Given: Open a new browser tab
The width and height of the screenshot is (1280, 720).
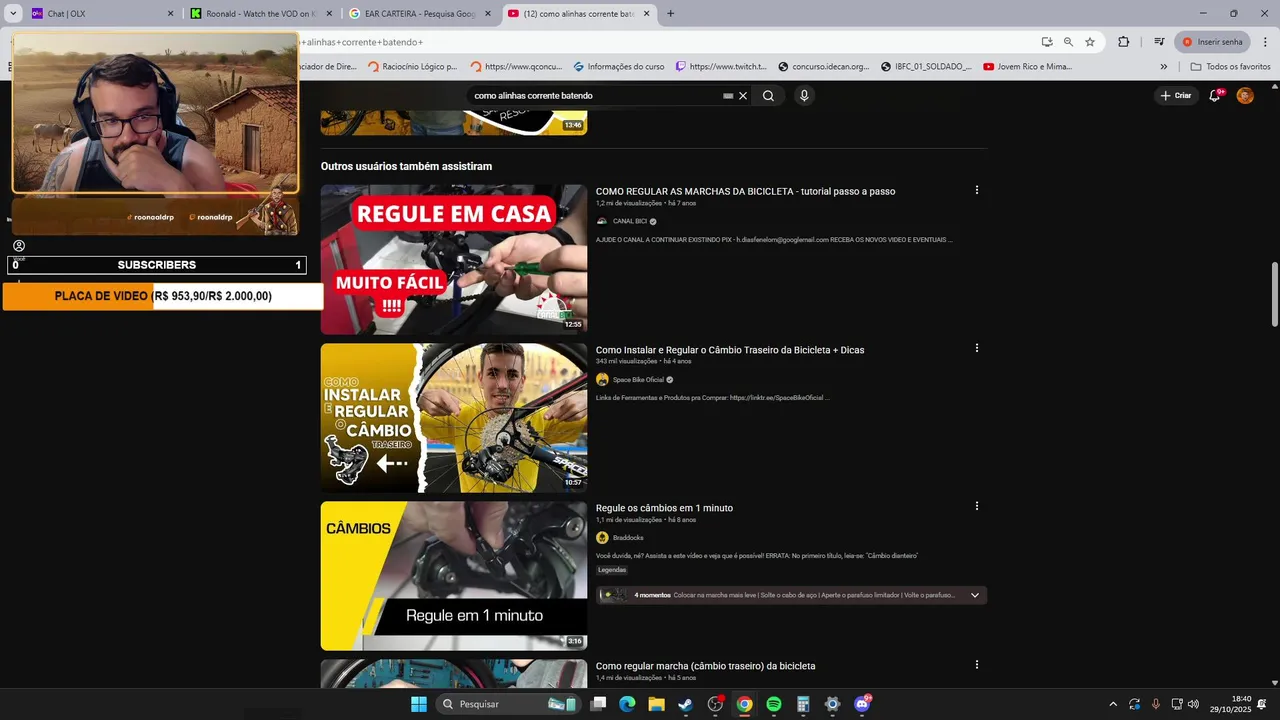Looking at the screenshot, I should (670, 14).
